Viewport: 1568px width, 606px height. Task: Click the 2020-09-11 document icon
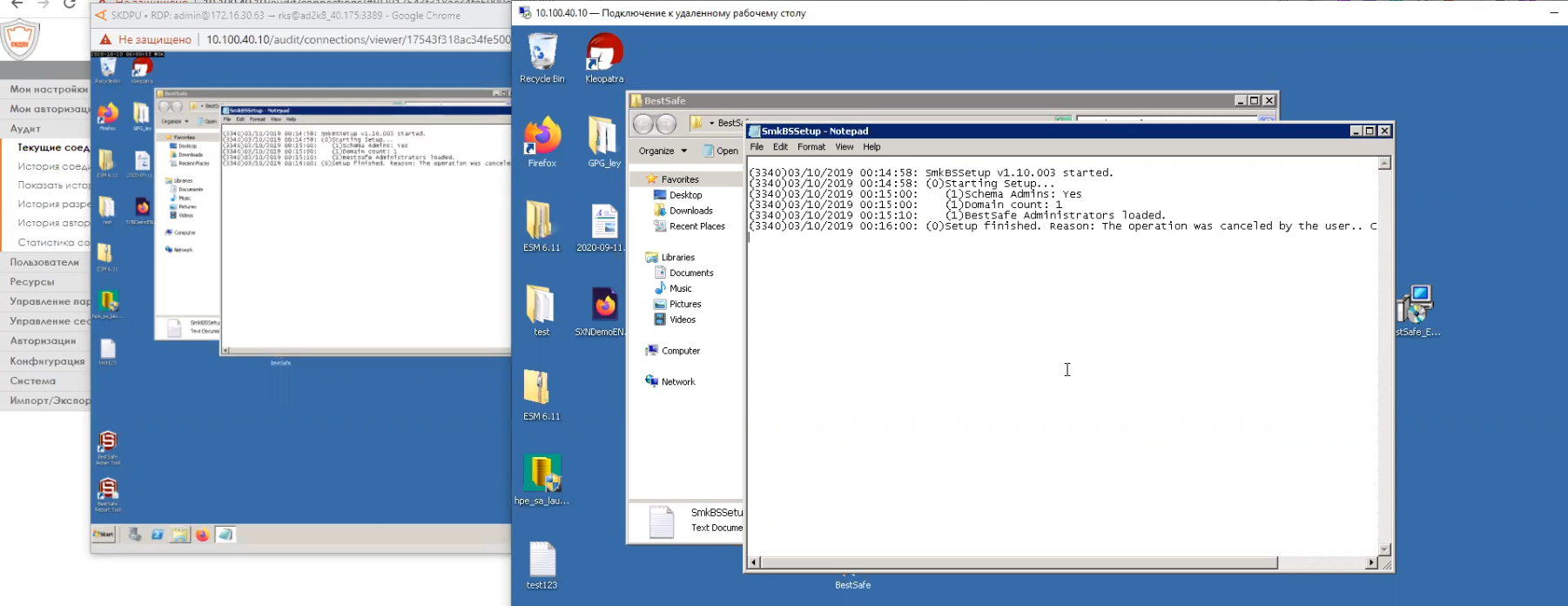click(x=603, y=222)
